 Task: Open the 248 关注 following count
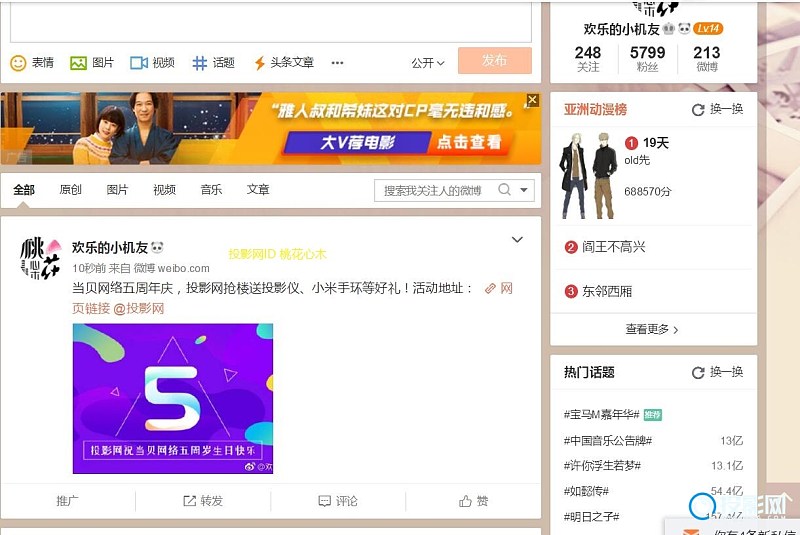588,59
